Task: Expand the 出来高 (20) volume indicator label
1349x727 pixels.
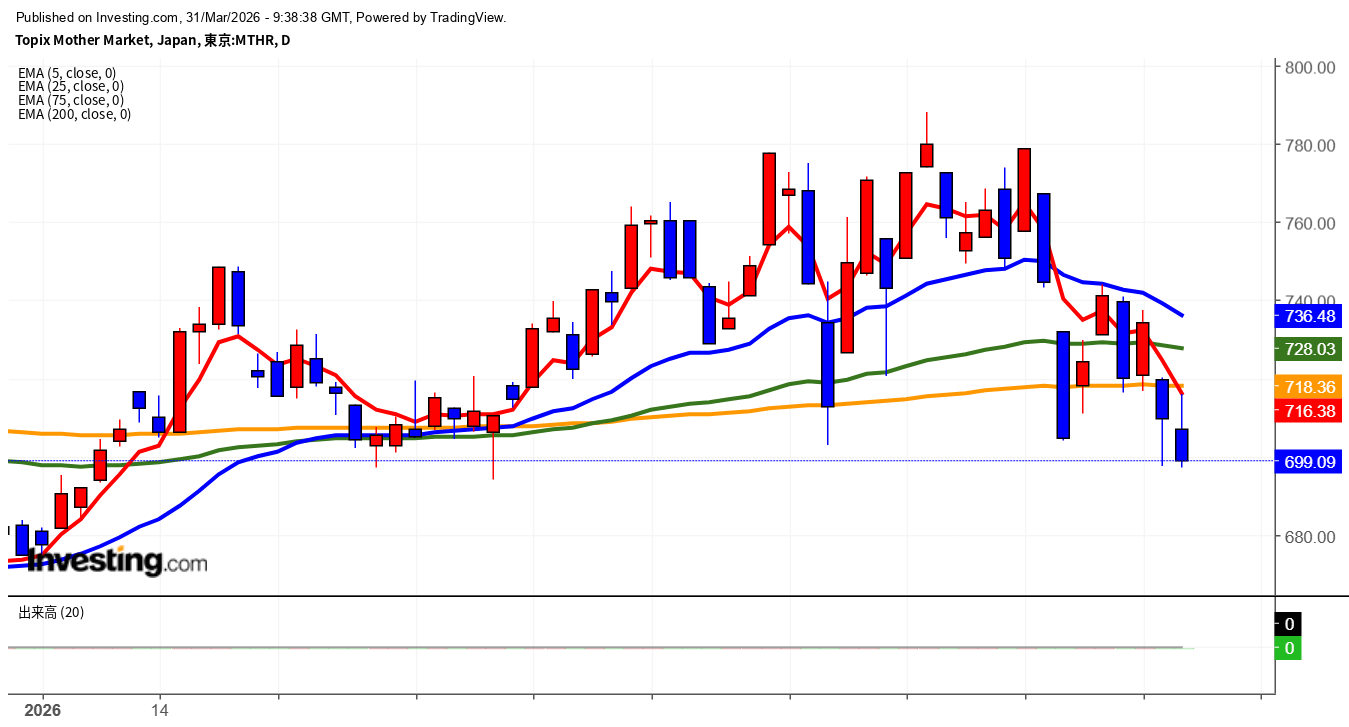Action: tap(51, 612)
